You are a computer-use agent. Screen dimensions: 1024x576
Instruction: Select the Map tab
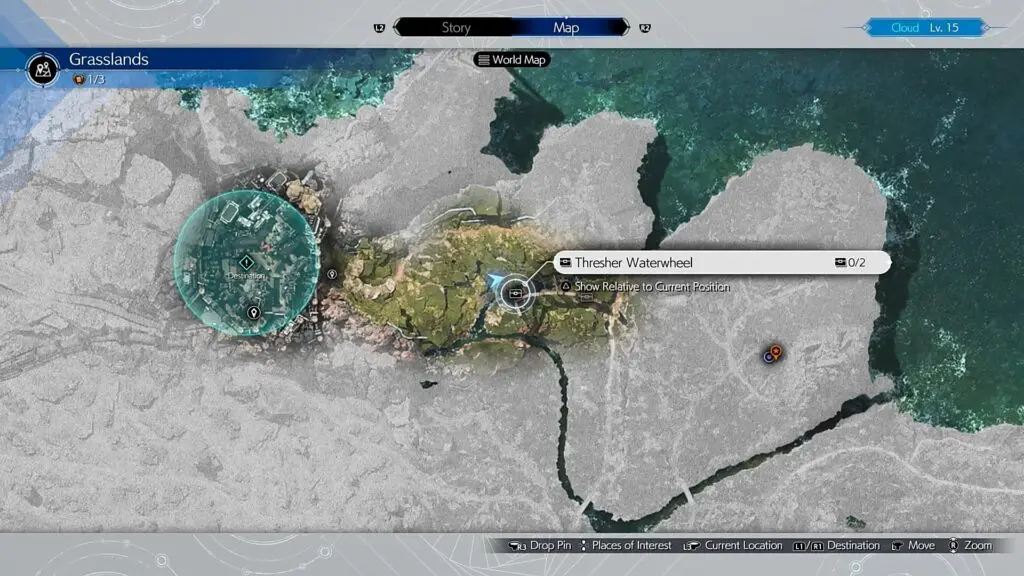566,28
